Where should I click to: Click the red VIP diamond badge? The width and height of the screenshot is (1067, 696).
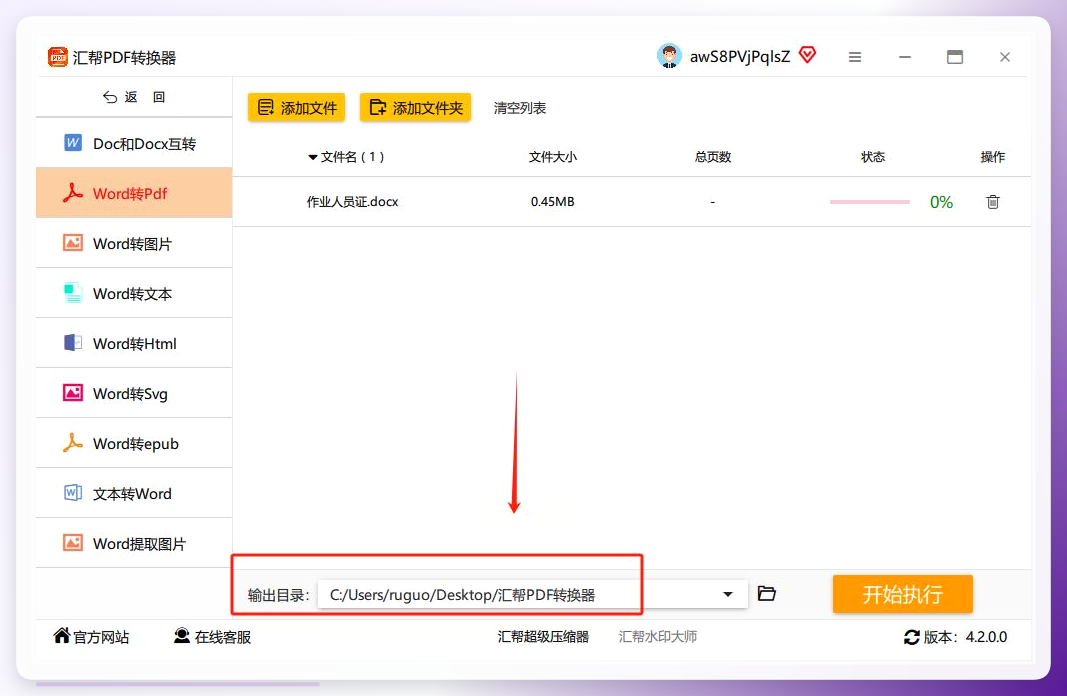[x=807, y=55]
